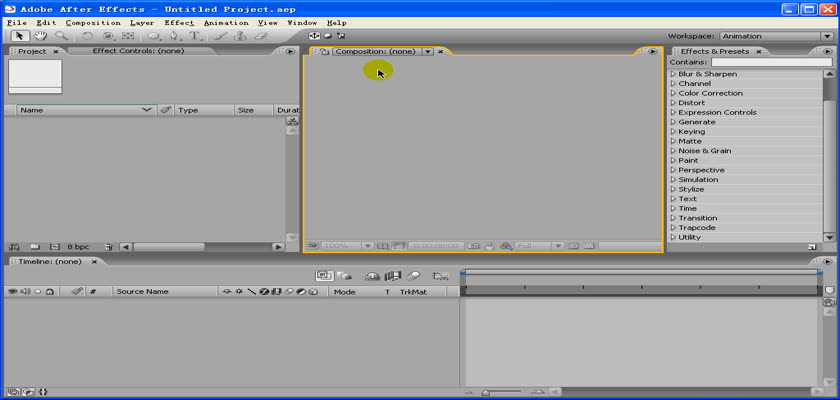
Task: Select the Pan Behind tool
Action: [128, 36]
